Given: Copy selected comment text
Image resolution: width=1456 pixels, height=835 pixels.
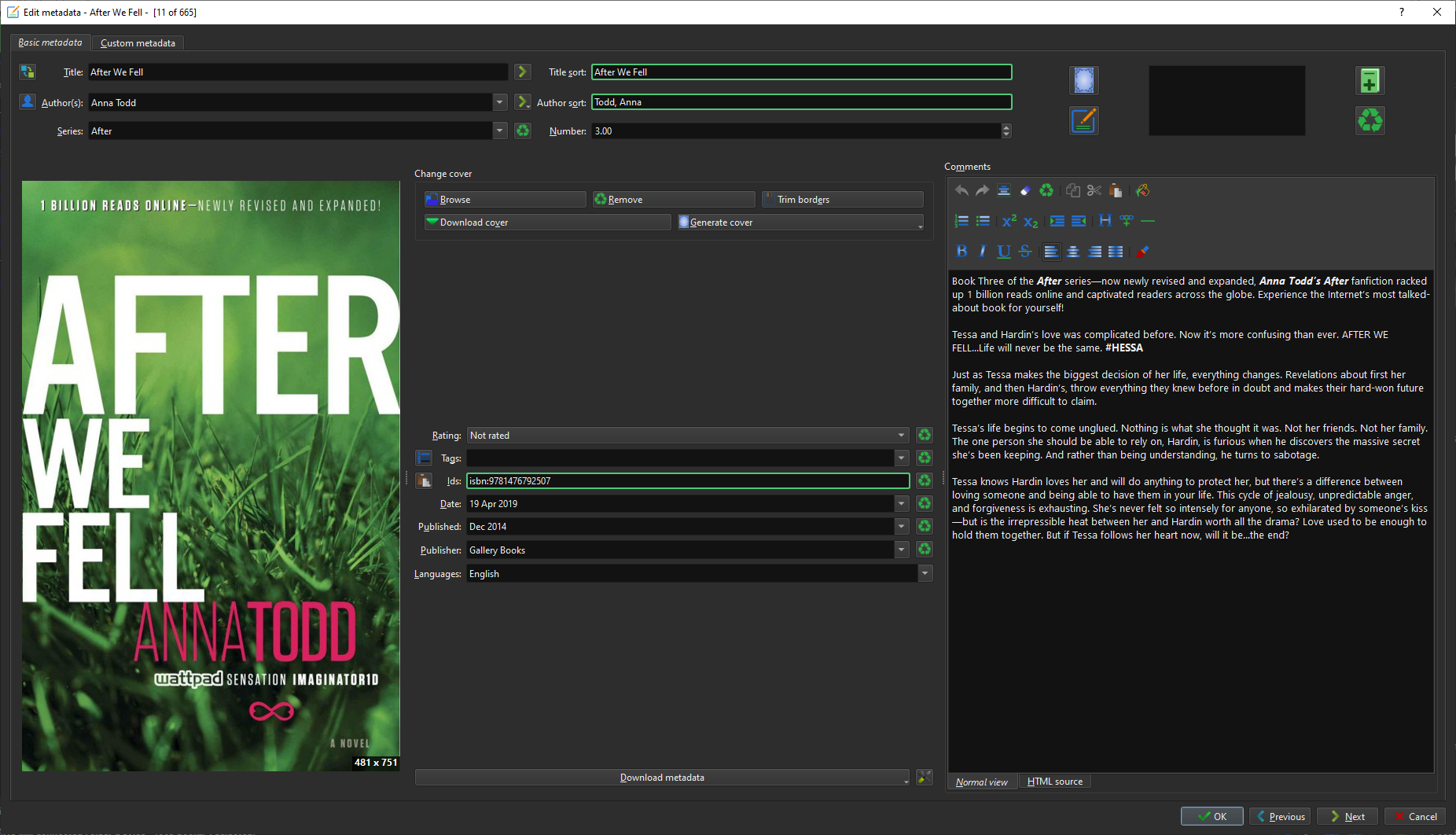Looking at the screenshot, I should (x=1072, y=190).
